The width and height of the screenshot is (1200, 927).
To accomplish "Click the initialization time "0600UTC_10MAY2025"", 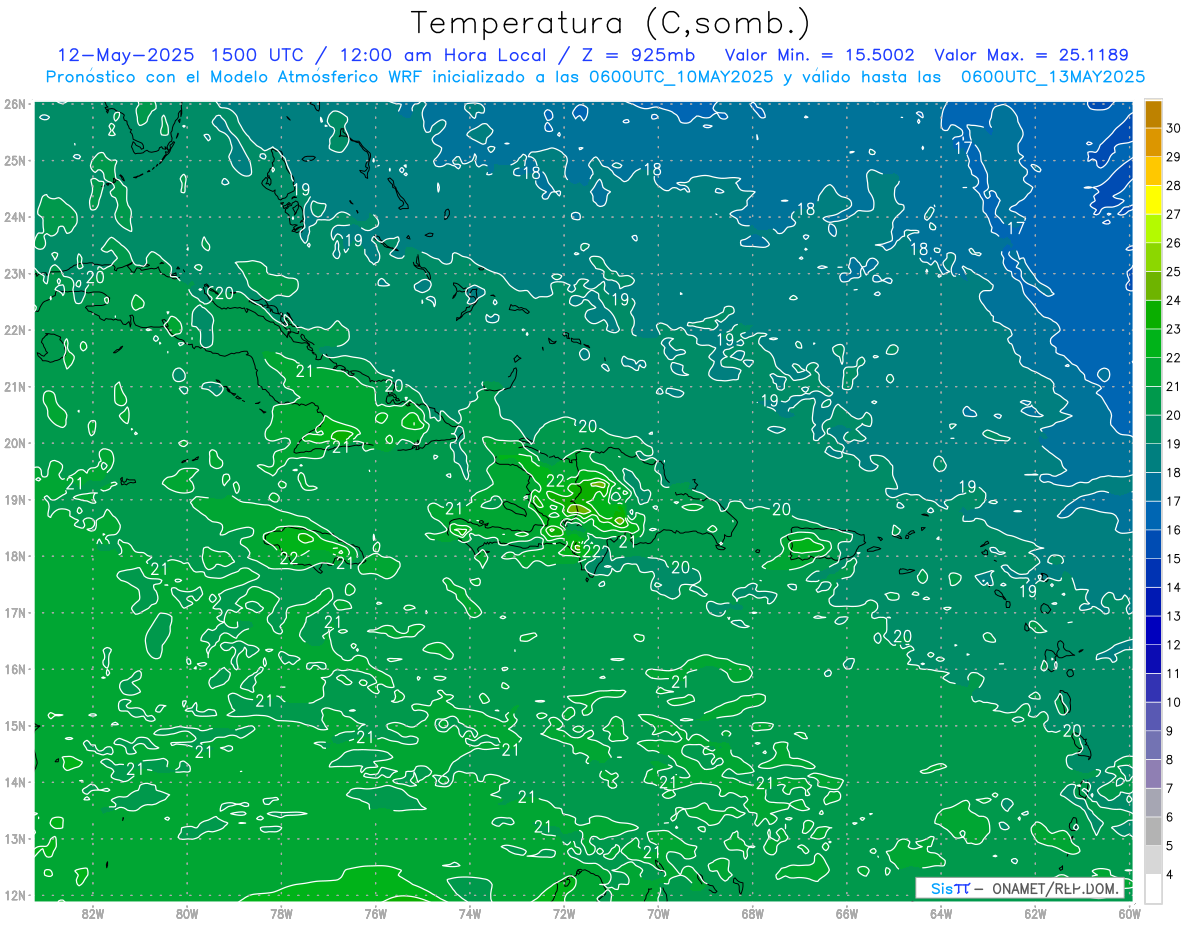I will click(681, 77).
